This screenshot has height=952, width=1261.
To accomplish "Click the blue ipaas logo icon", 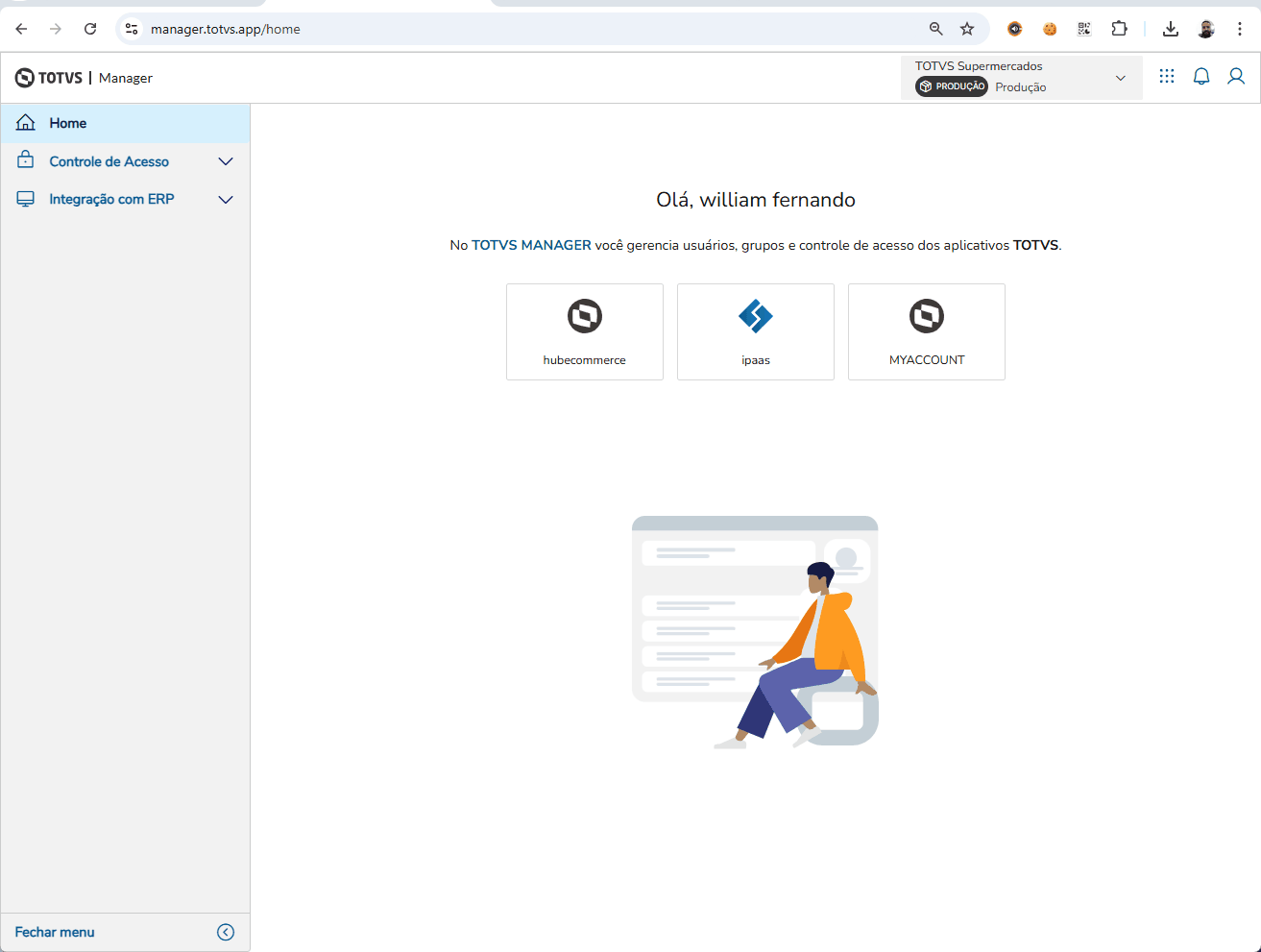I will click(756, 316).
